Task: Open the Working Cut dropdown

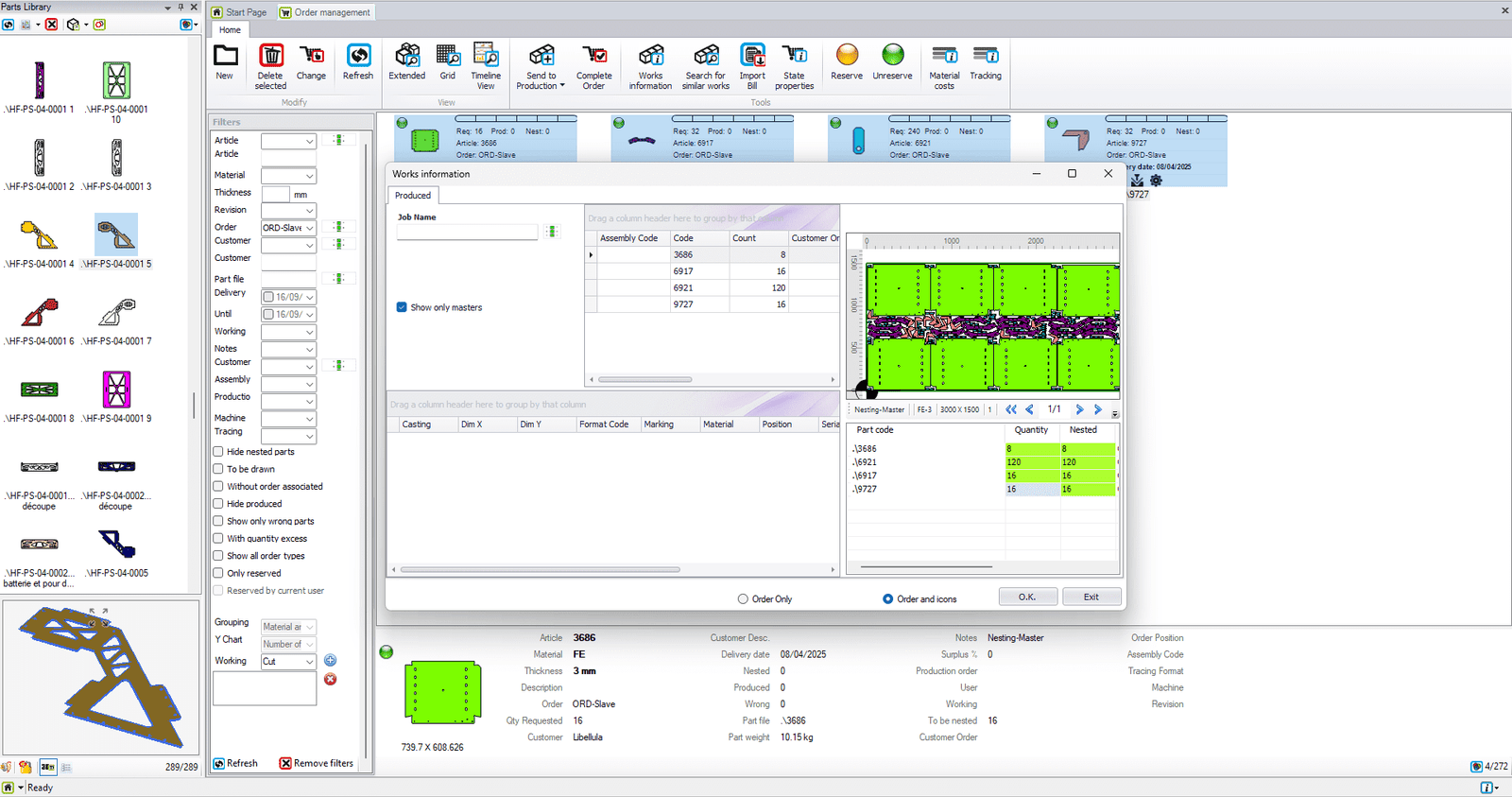Action: (309, 662)
